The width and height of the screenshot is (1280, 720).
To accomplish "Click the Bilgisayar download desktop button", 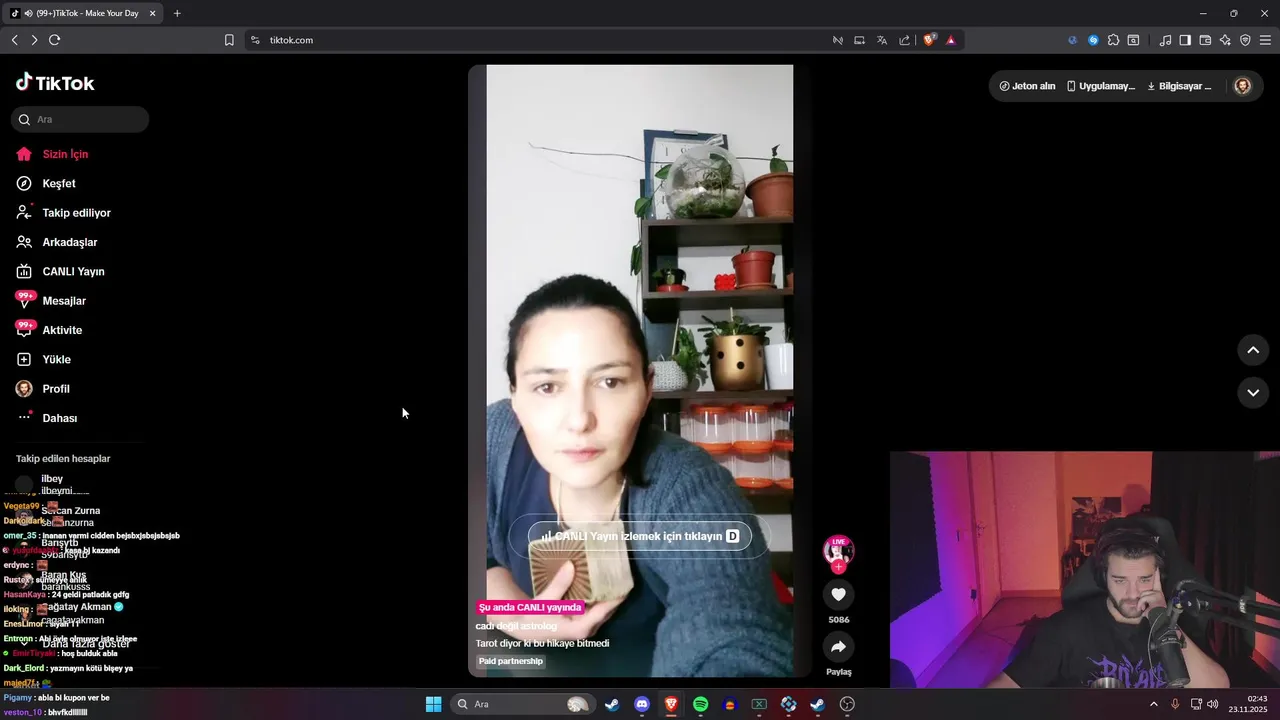I will click(x=1179, y=86).
